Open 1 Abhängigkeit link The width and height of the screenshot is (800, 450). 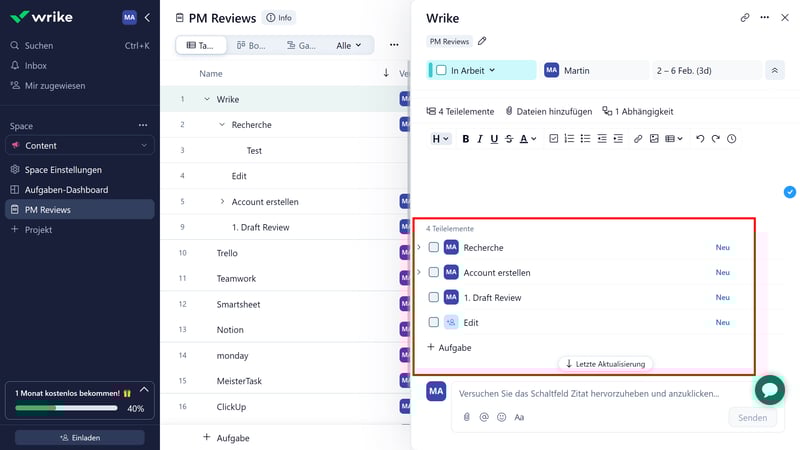638,111
